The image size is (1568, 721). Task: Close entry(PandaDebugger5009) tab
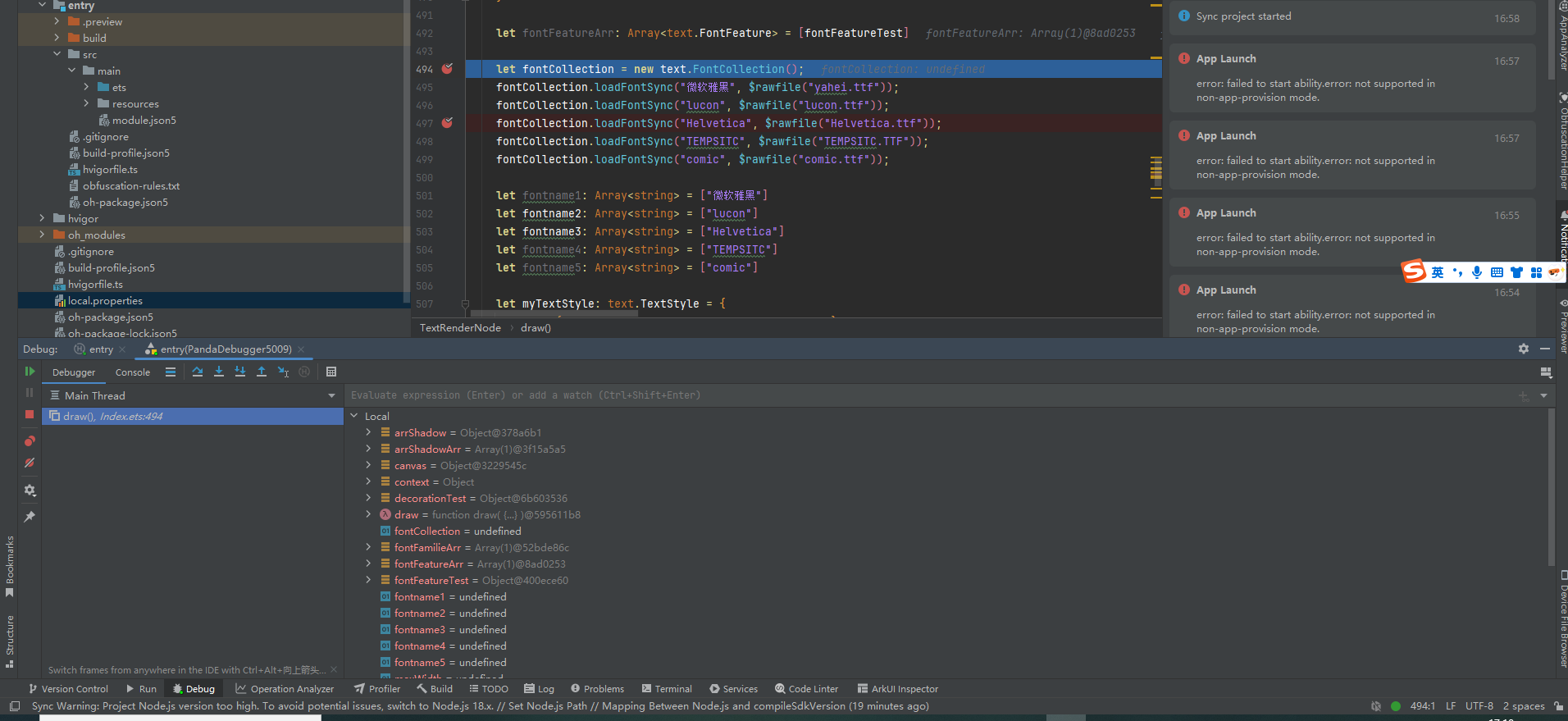(x=301, y=349)
